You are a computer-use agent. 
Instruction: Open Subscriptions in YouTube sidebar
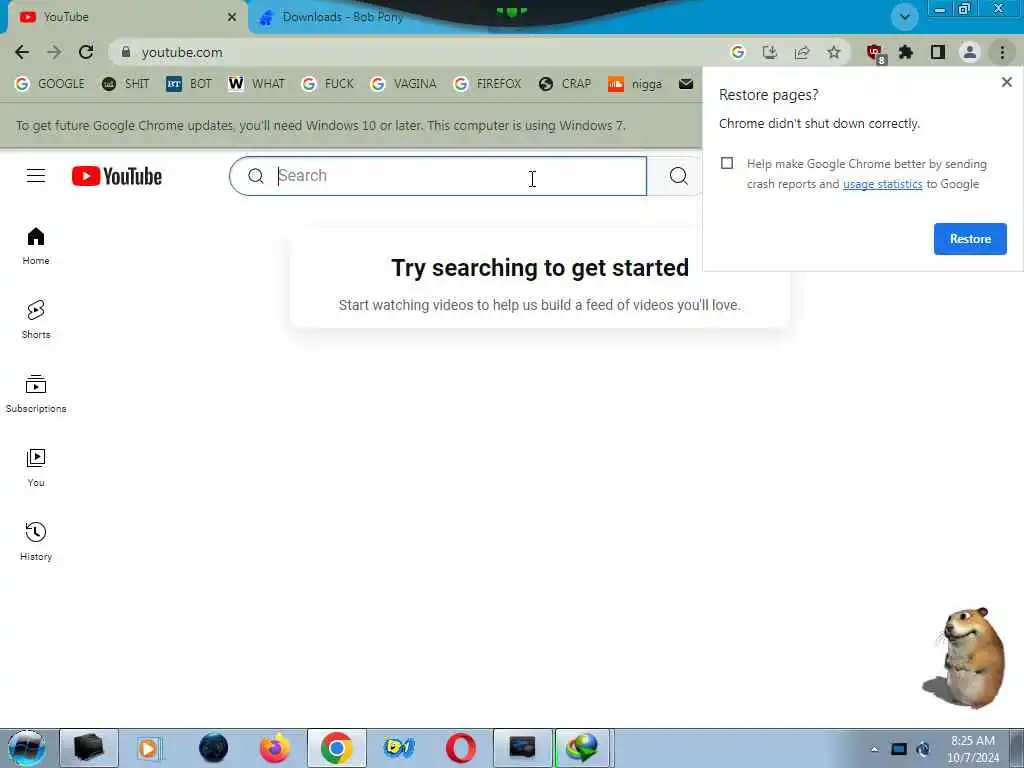tap(36, 394)
